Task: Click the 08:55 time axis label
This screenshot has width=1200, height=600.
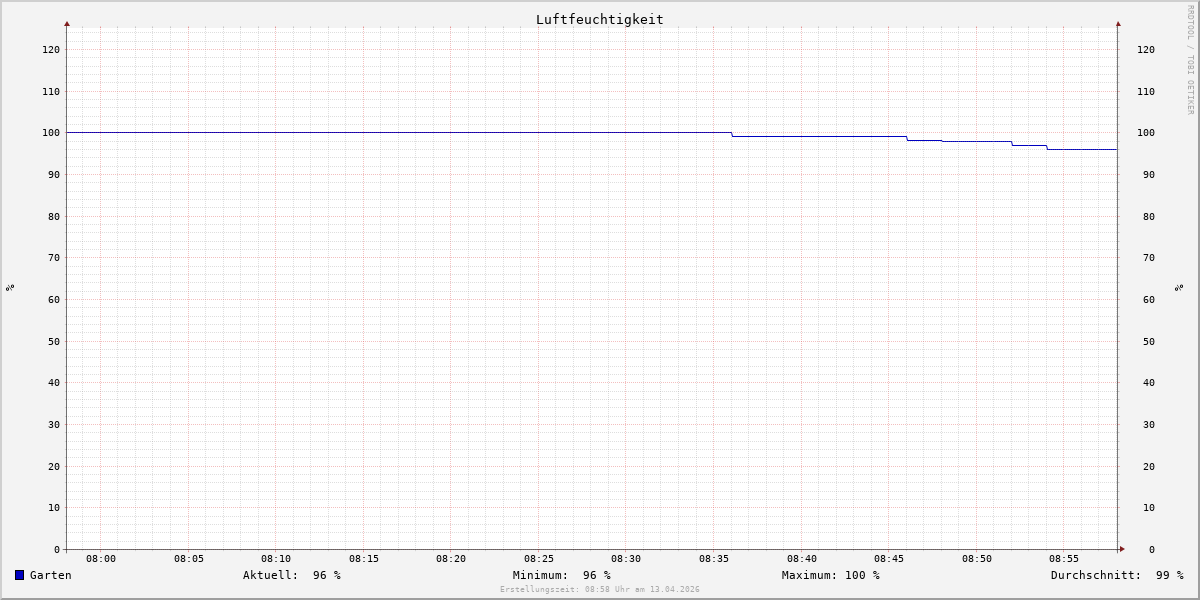Action: tap(1064, 559)
